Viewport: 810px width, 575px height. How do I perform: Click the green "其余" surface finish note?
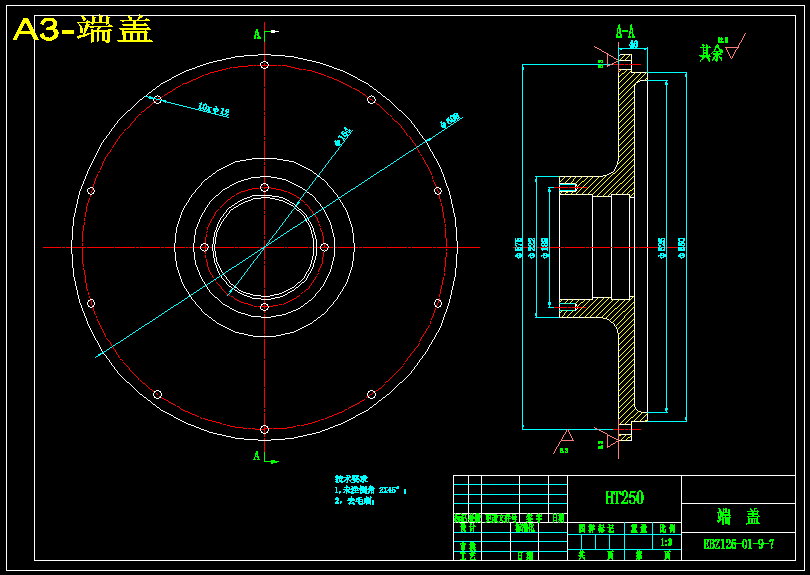point(711,53)
